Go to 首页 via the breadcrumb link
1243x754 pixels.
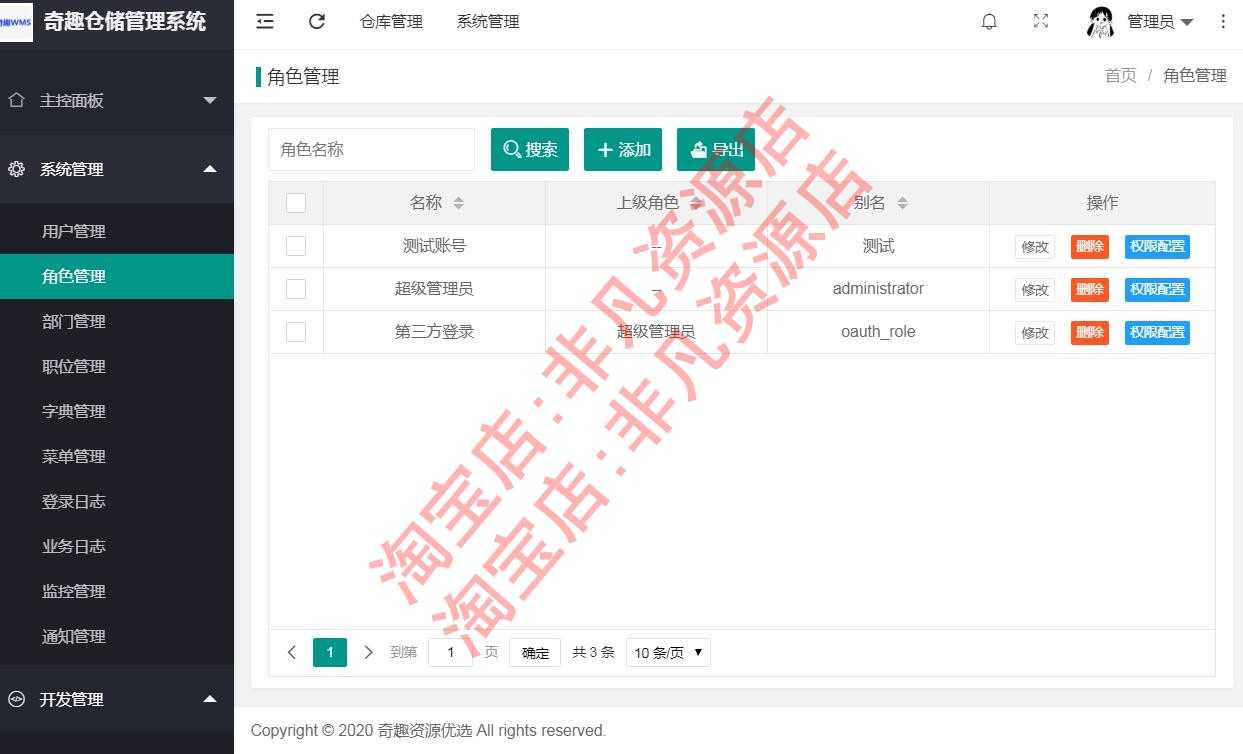(1120, 75)
